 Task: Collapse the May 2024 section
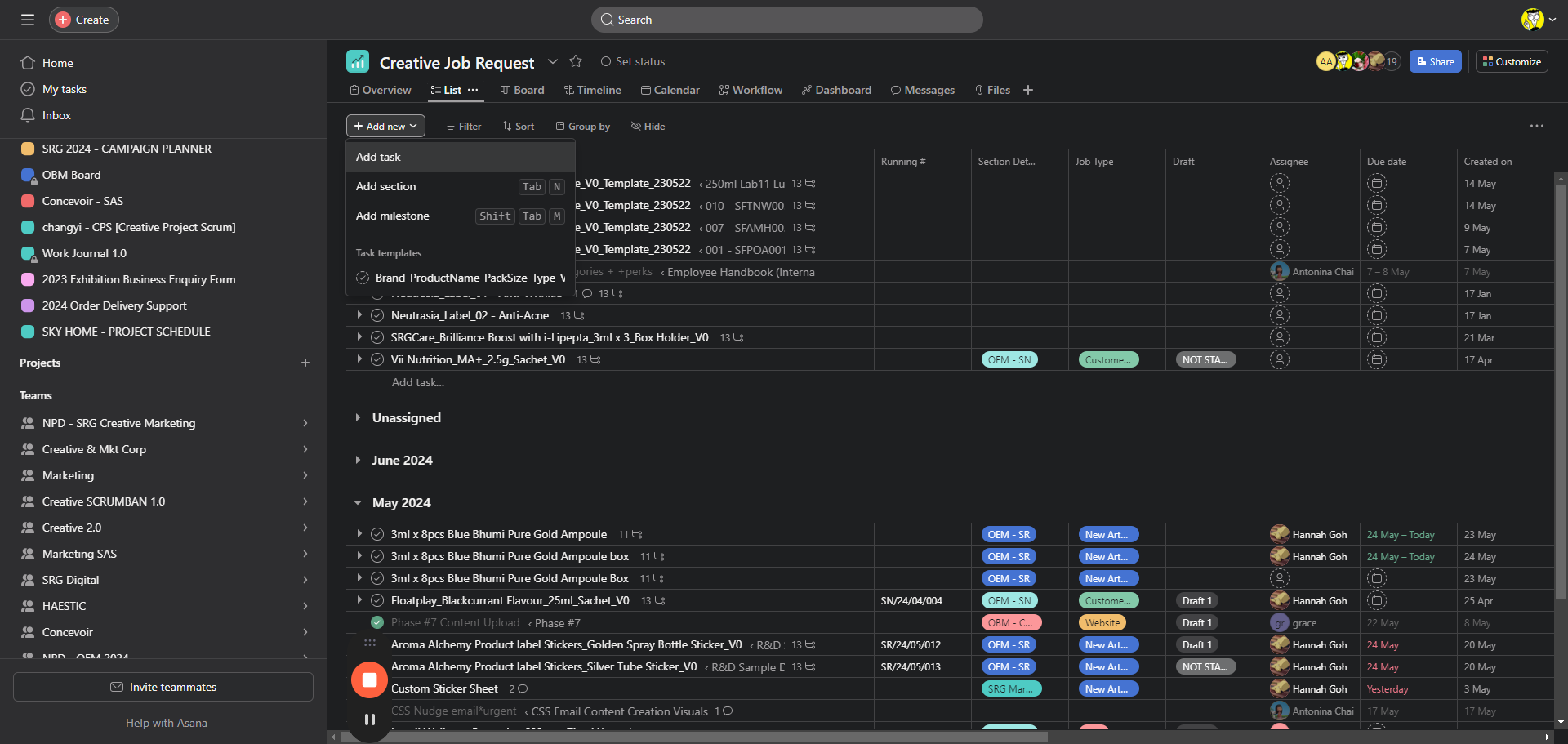point(358,502)
